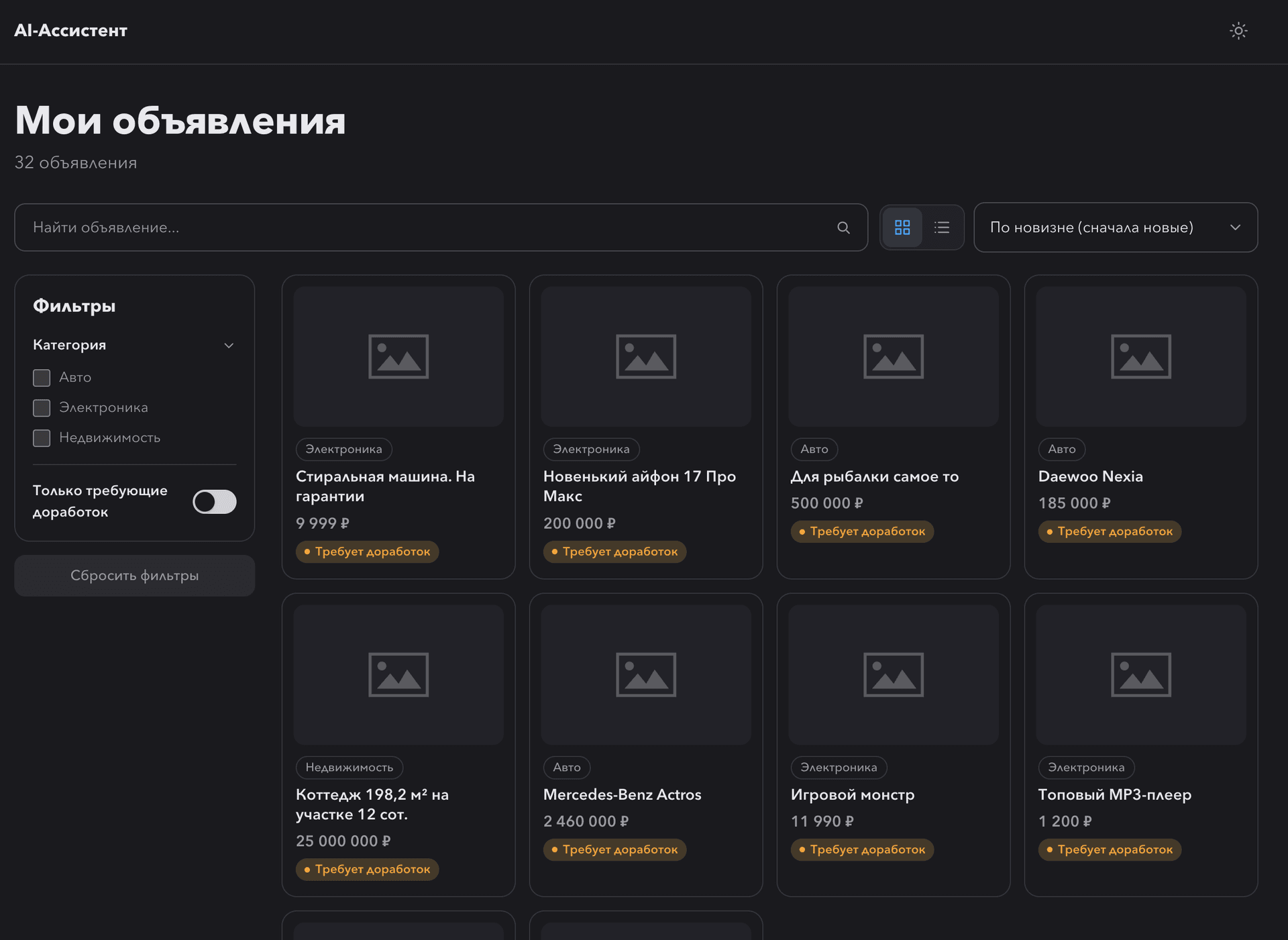
Task: Check the Электроника category checkbox
Action: [42, 408]
